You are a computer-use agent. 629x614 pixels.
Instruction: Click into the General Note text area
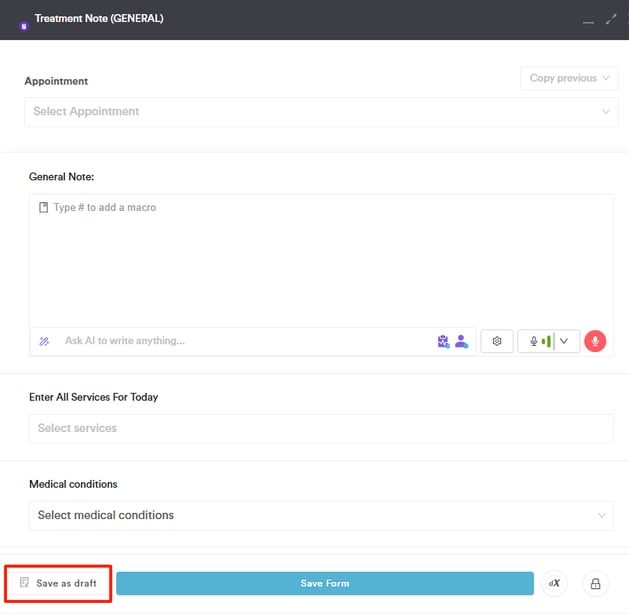tap(321, 260)
